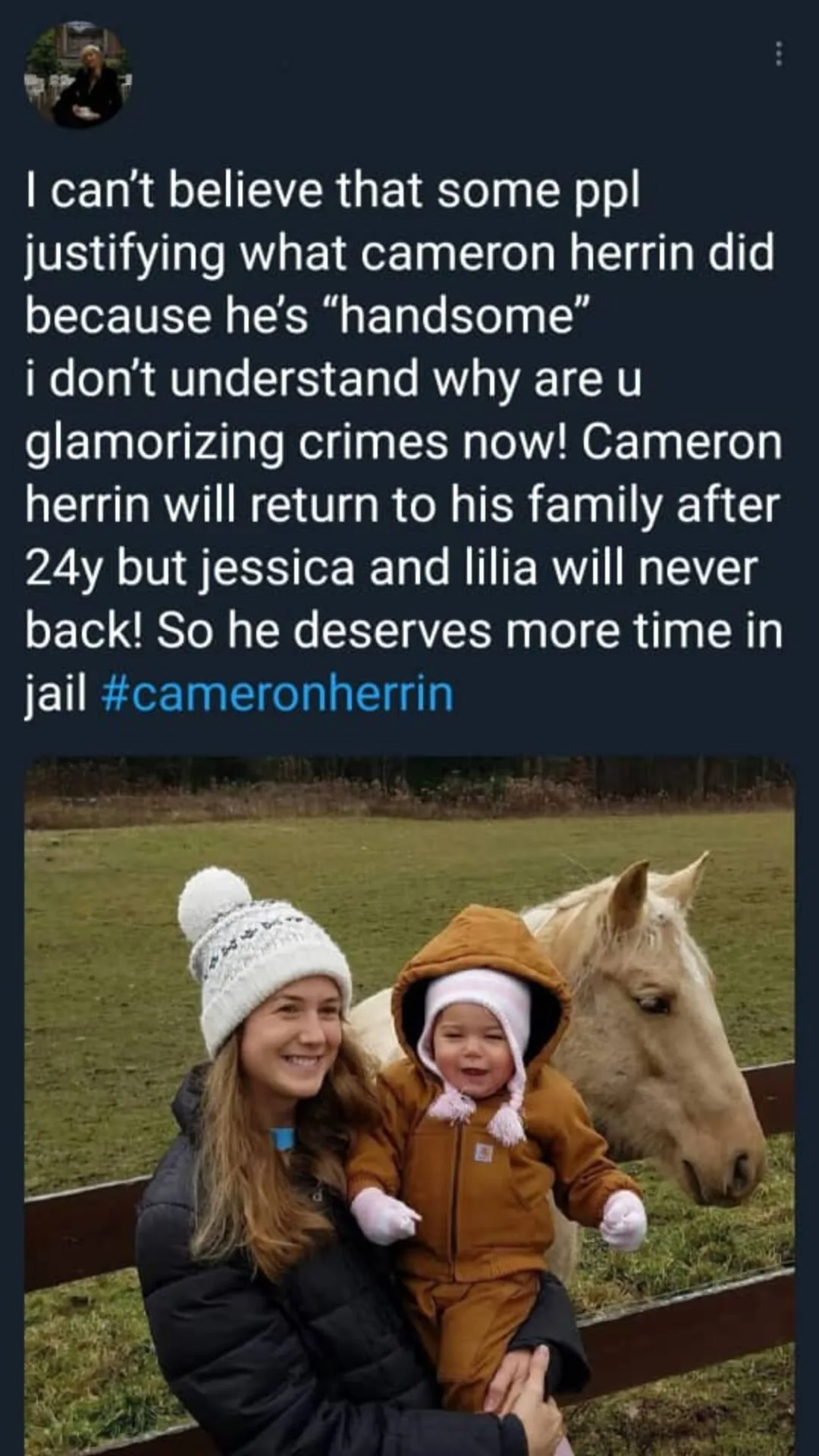Tap the tweet author's profile avatar
This screenshot has height=1456, width=819.
79,76
